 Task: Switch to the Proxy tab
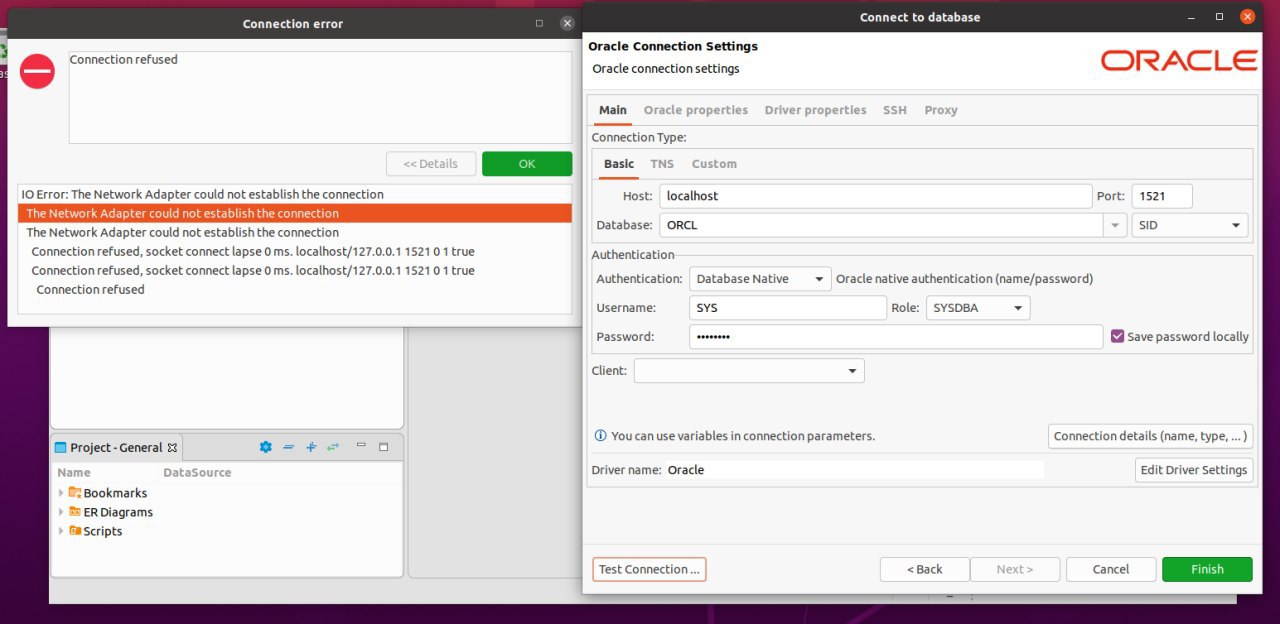click(941, 110)
